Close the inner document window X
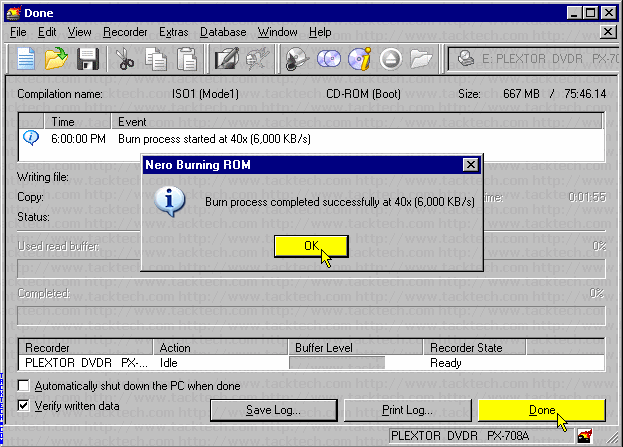623x447 pixels. [608, 32]
